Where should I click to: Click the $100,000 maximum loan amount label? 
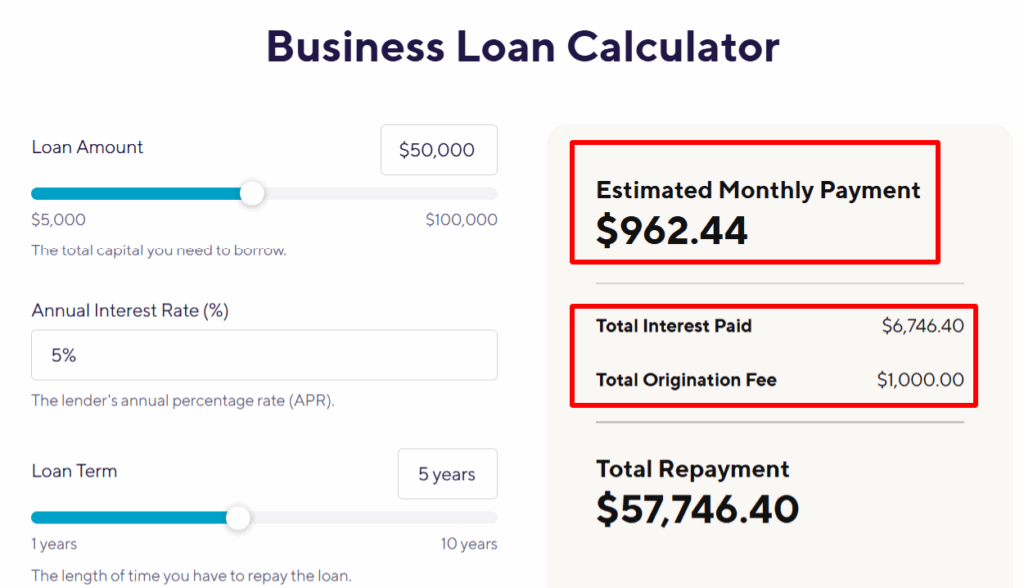pyautogui.click(x=461, y=220)
